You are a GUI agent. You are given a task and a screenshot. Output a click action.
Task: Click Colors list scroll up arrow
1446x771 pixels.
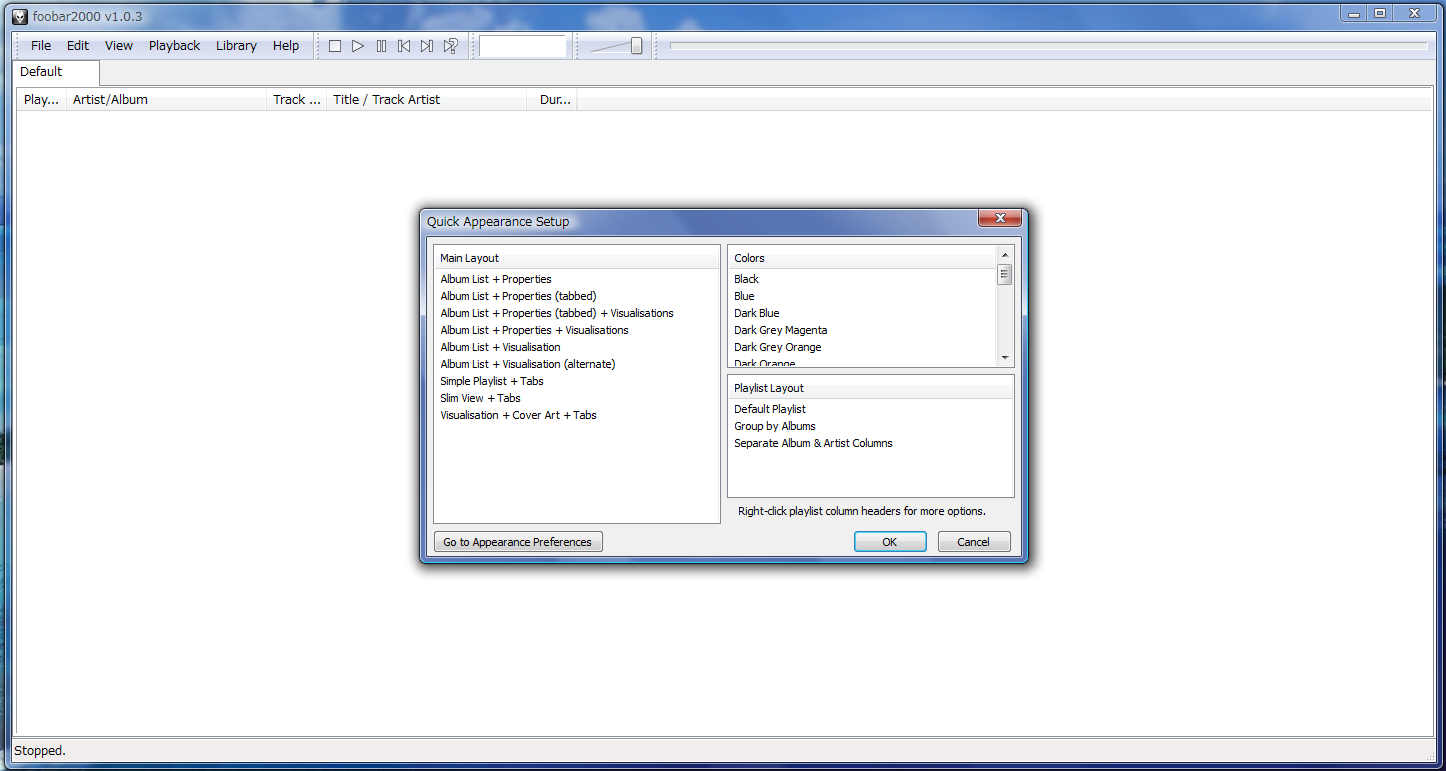(1005, 255)
